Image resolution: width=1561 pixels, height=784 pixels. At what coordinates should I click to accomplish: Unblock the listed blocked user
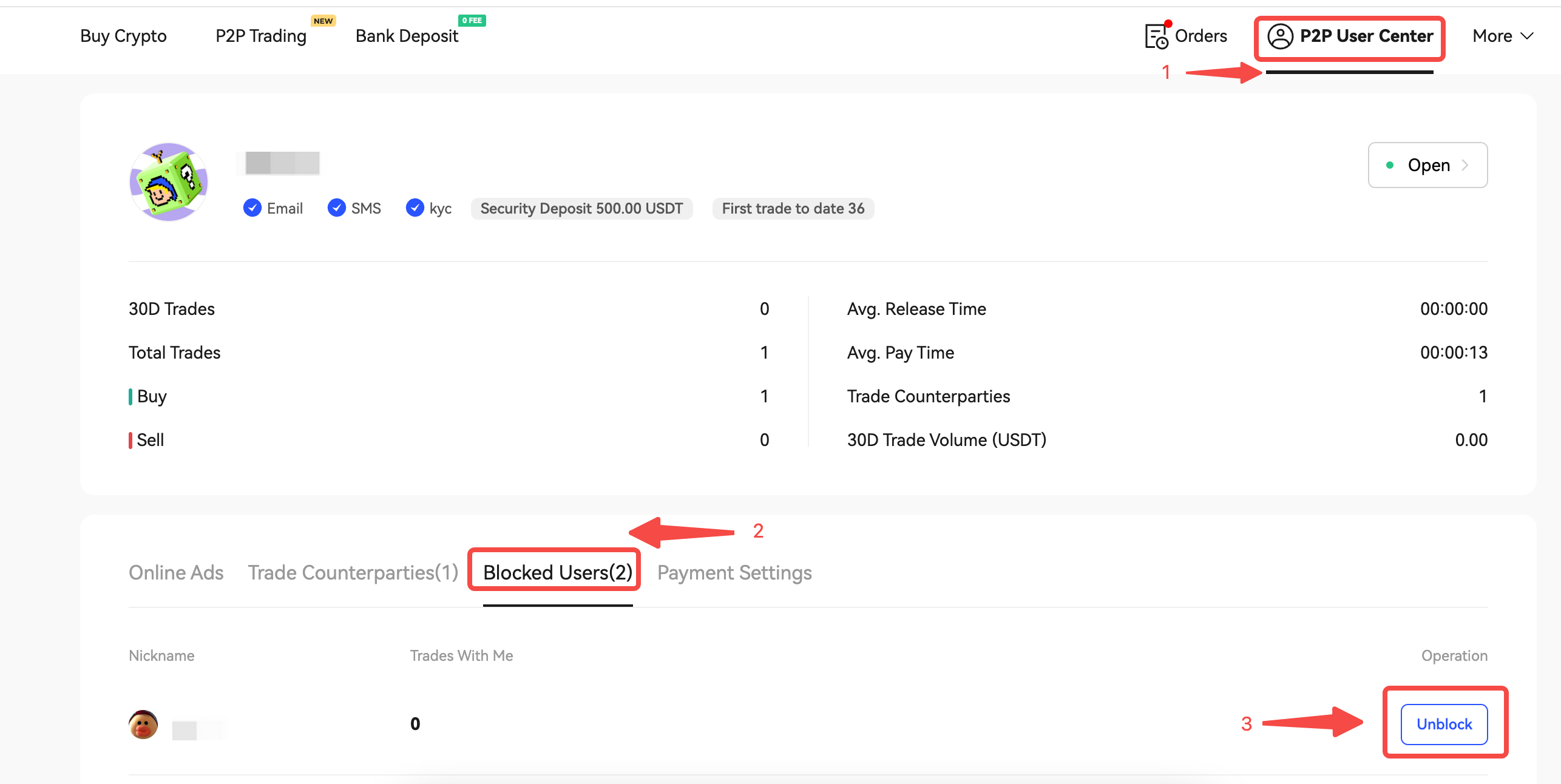pyautogui.click(x=1444, y=724)
